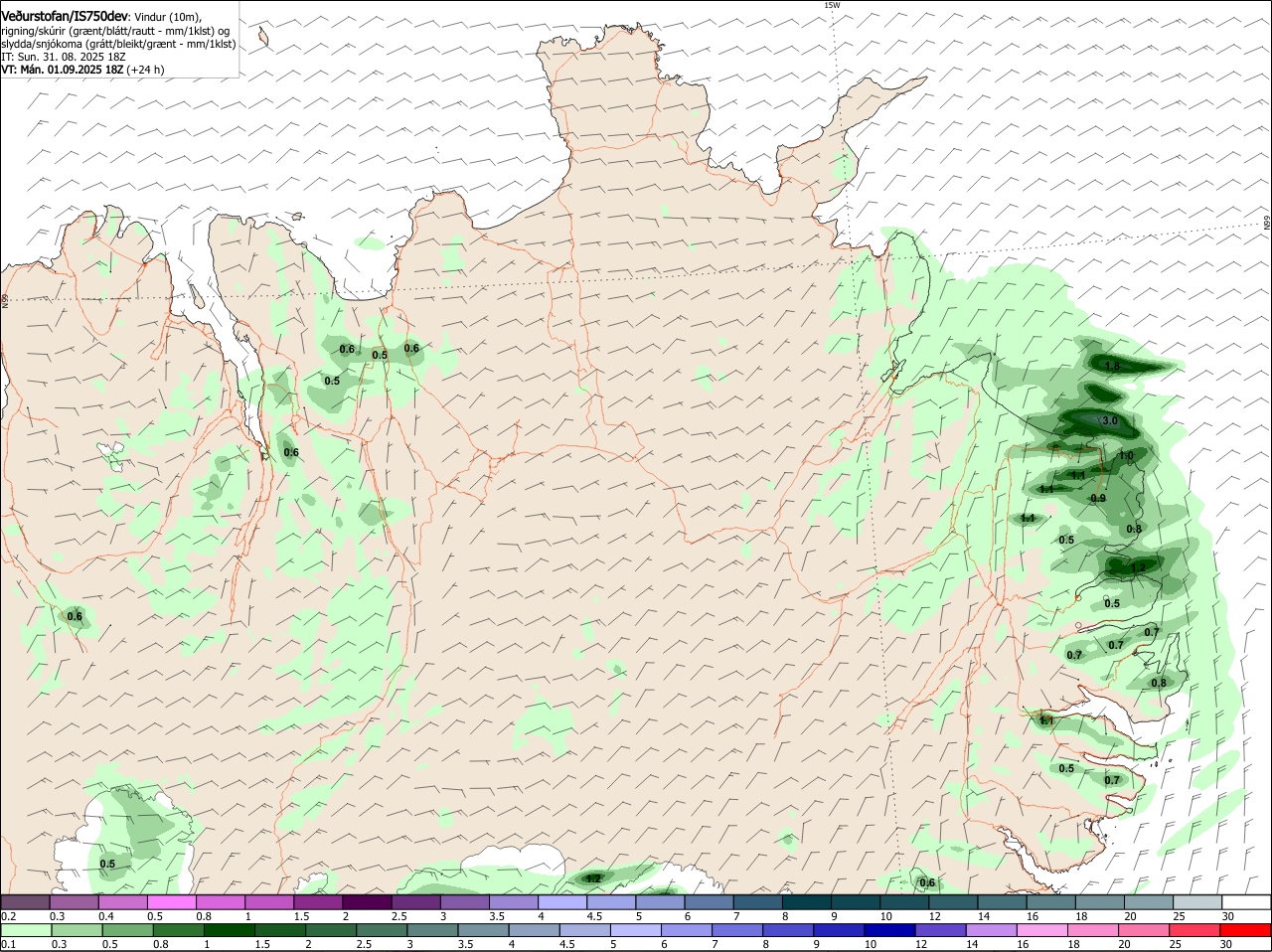
Task: Click the 1.8 precipitation value on the map
Action: (1113, 366)
